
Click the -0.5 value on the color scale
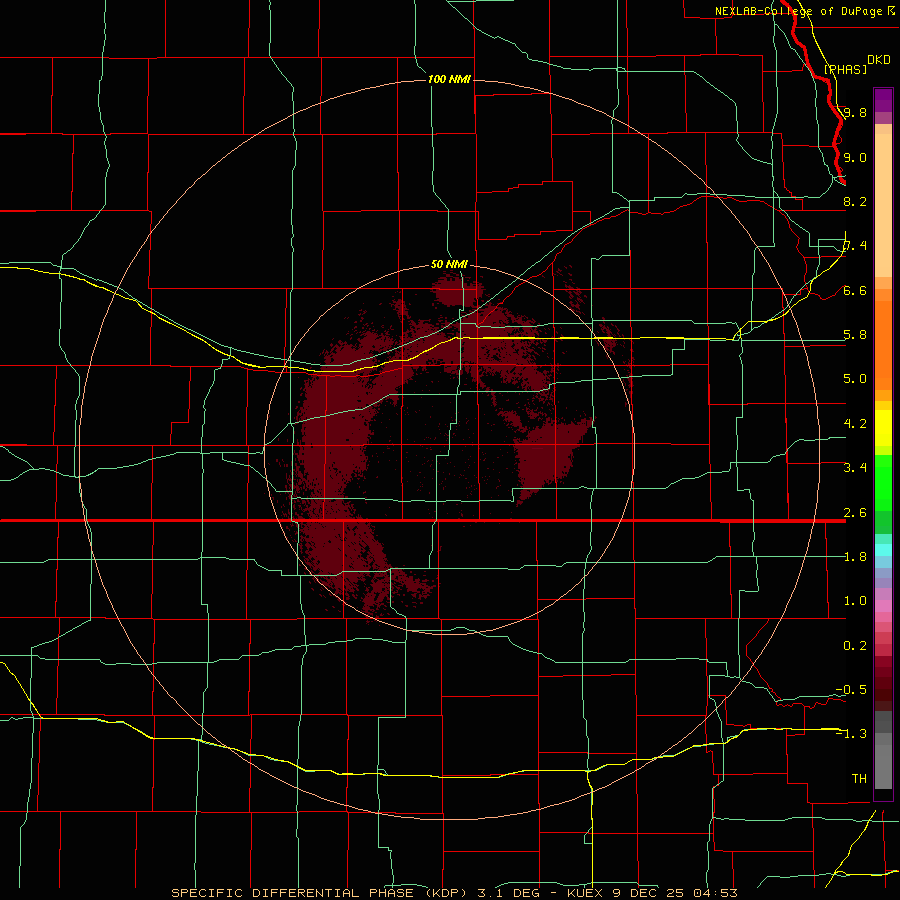[x=851, y=690]
